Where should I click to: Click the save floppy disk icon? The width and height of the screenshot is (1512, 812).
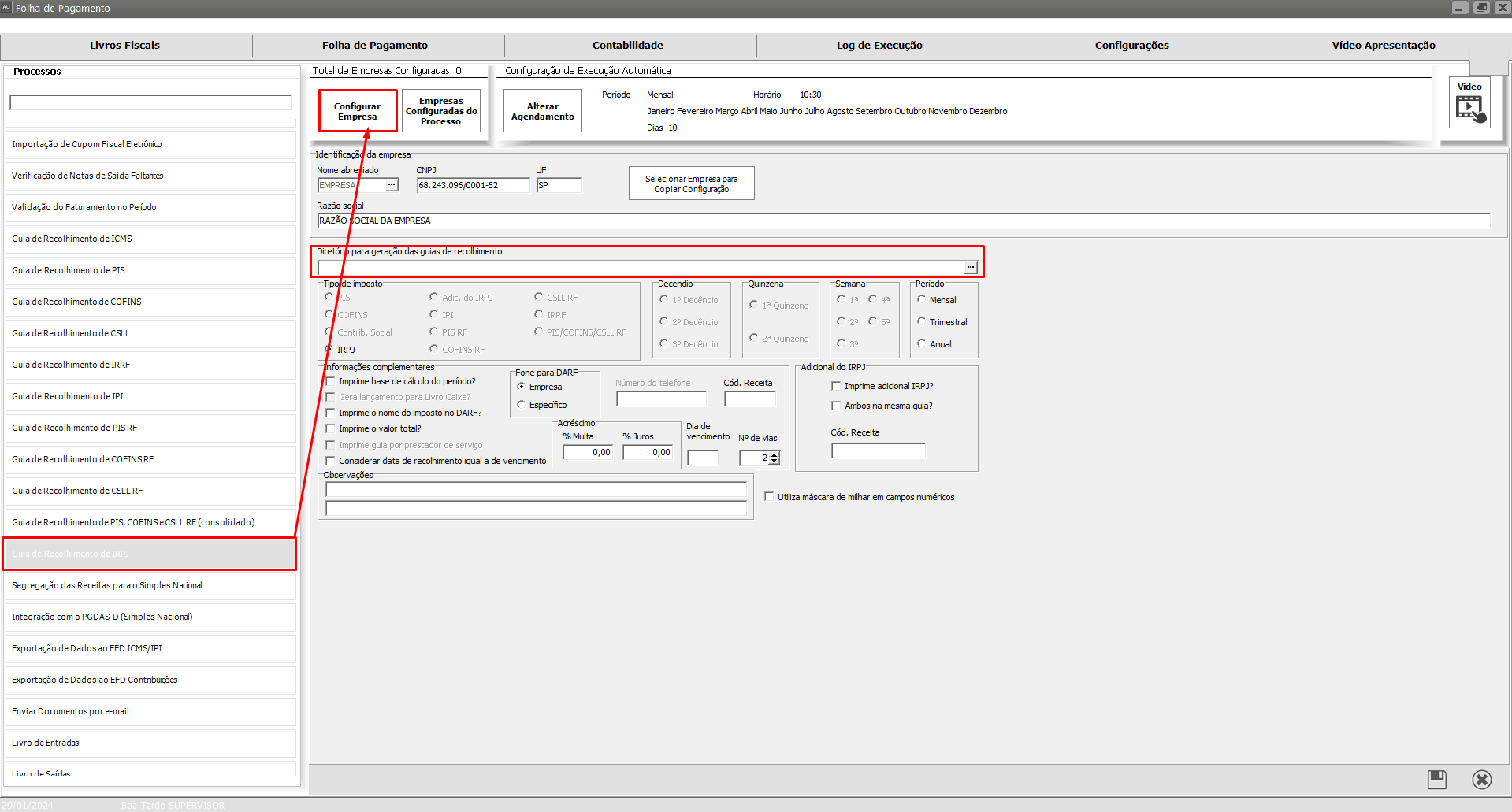(x=1437, y=780)
